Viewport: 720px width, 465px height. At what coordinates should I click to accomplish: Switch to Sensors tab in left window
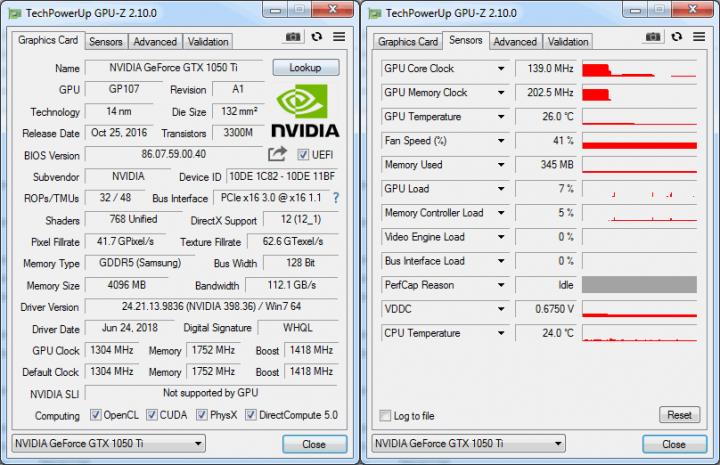tap(106, 42)
